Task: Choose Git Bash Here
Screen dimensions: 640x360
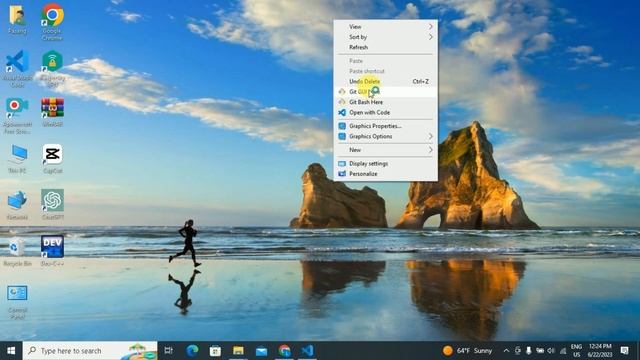Action: [386, 102]
